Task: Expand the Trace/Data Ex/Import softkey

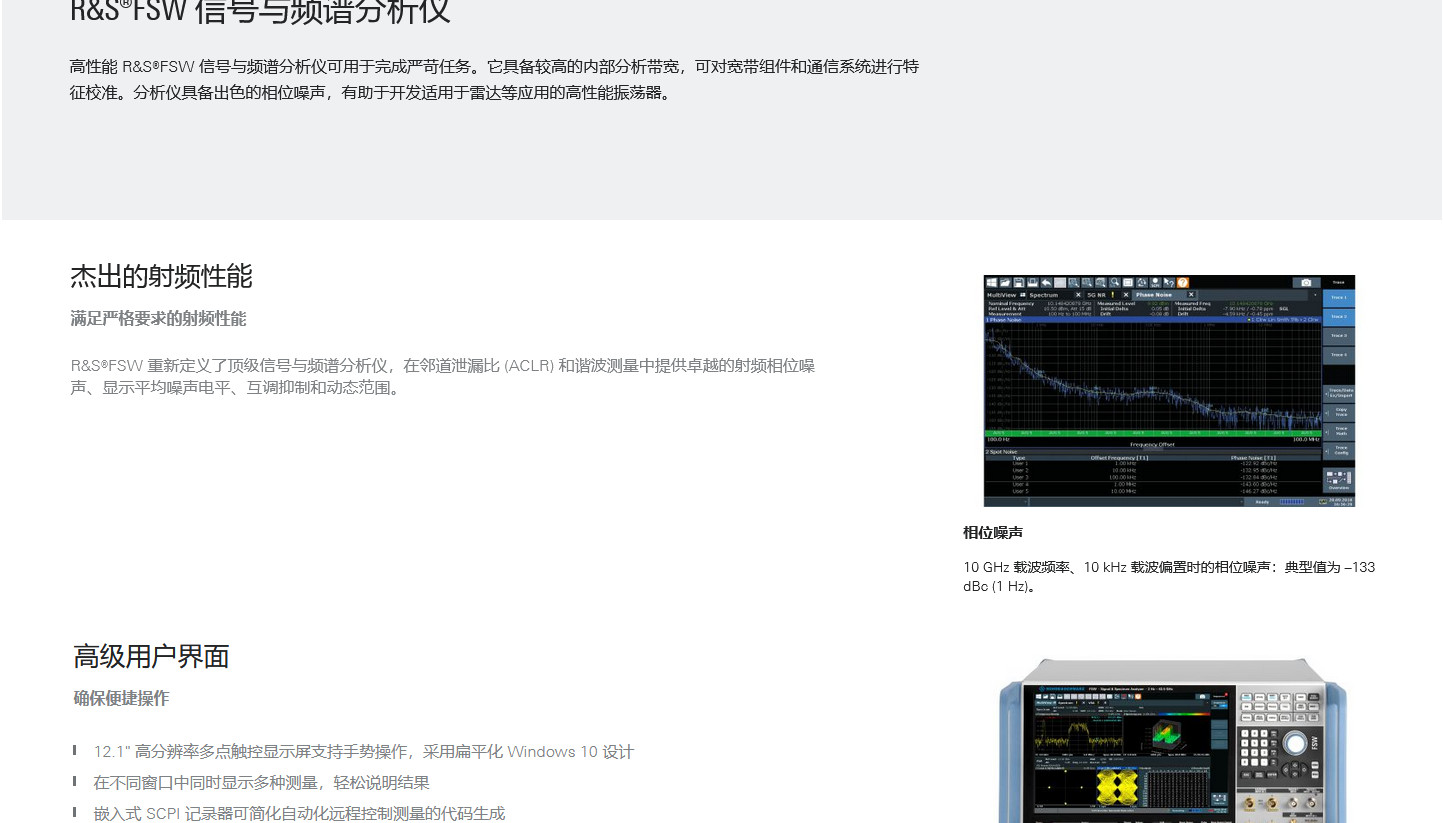Action: coord(1339,392)
